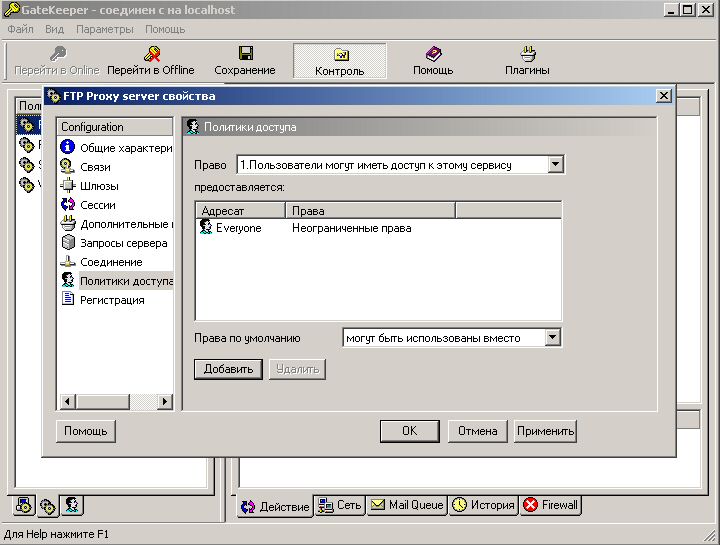Screen dimensions: 720x545
Task: Switch to the Firewall tab
Action: 551,505
